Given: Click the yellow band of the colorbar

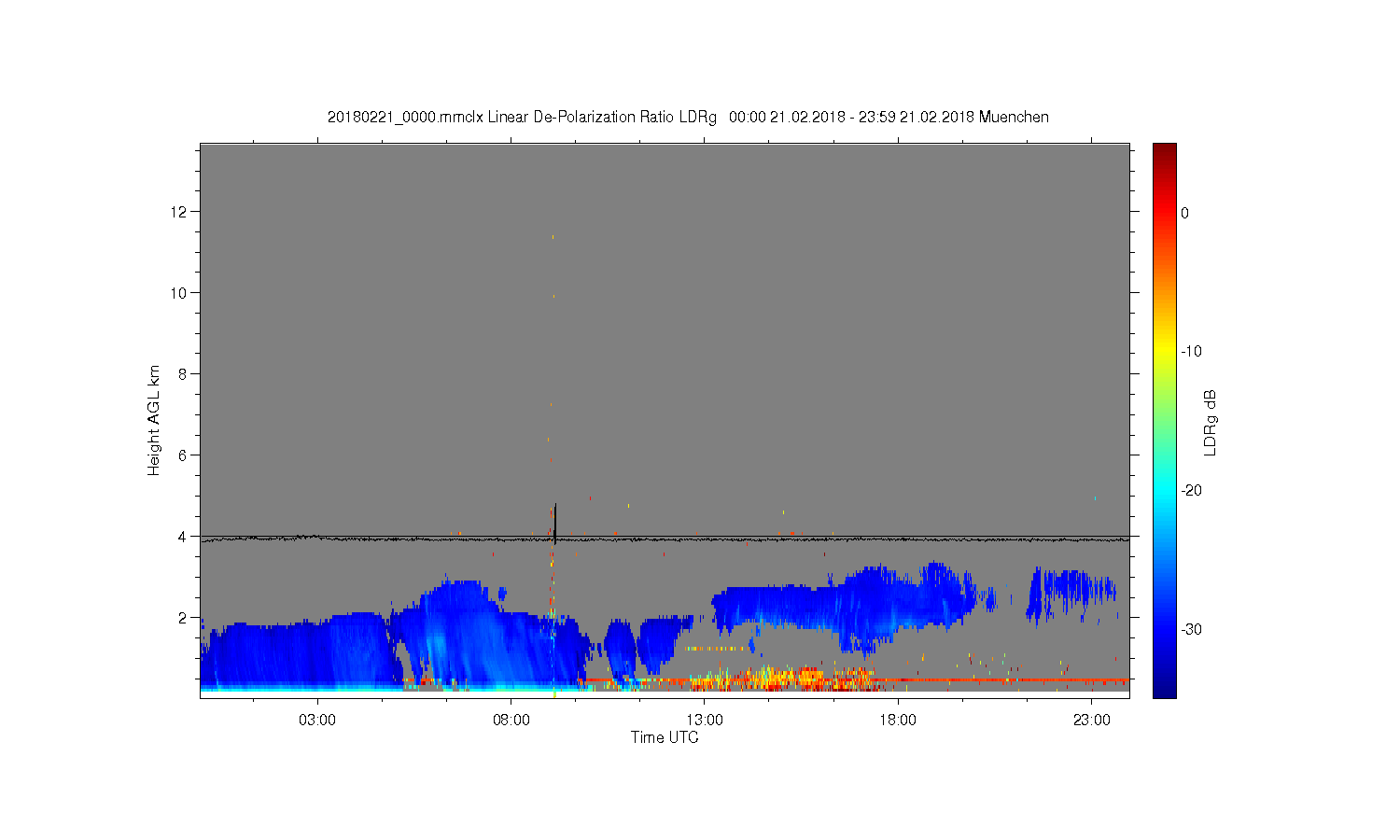Looking at the screenshot, I should [1165, 352].
